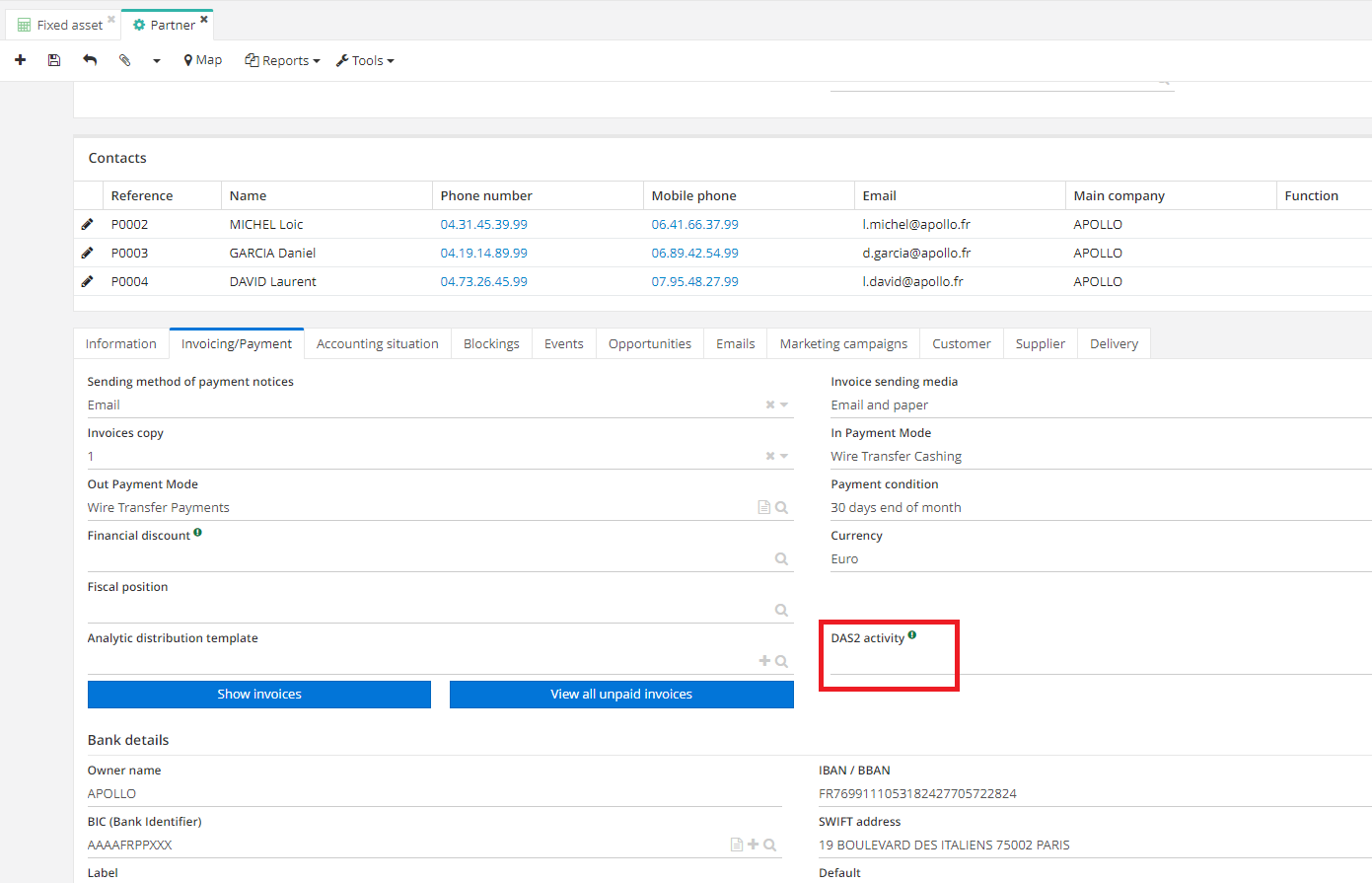The width and height of the screenshot is (1372, 883).
Task: Call phone number 04.31.45.39.99
Action: click(x=483, y=224)
